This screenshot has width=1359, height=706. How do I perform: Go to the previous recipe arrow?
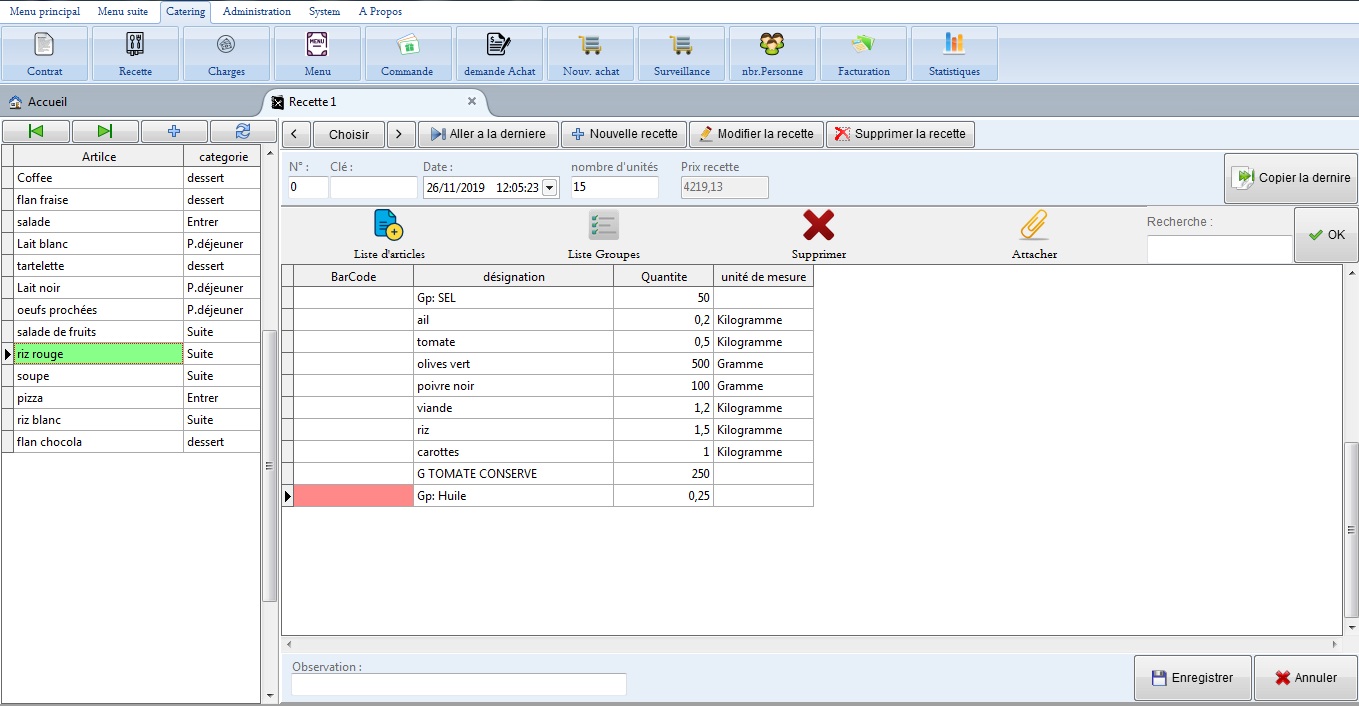pos(295,134)
